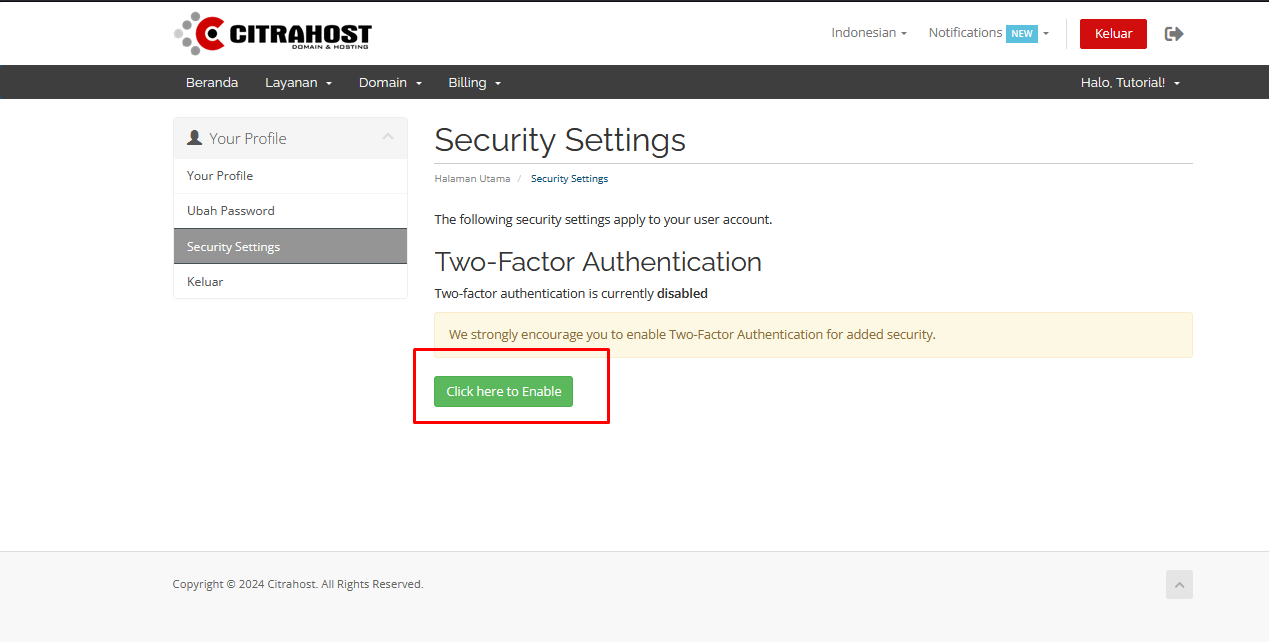Go to Beranda in navigation bar
The width and height of the screenshot is (1269, 642).
coord(212,83)
